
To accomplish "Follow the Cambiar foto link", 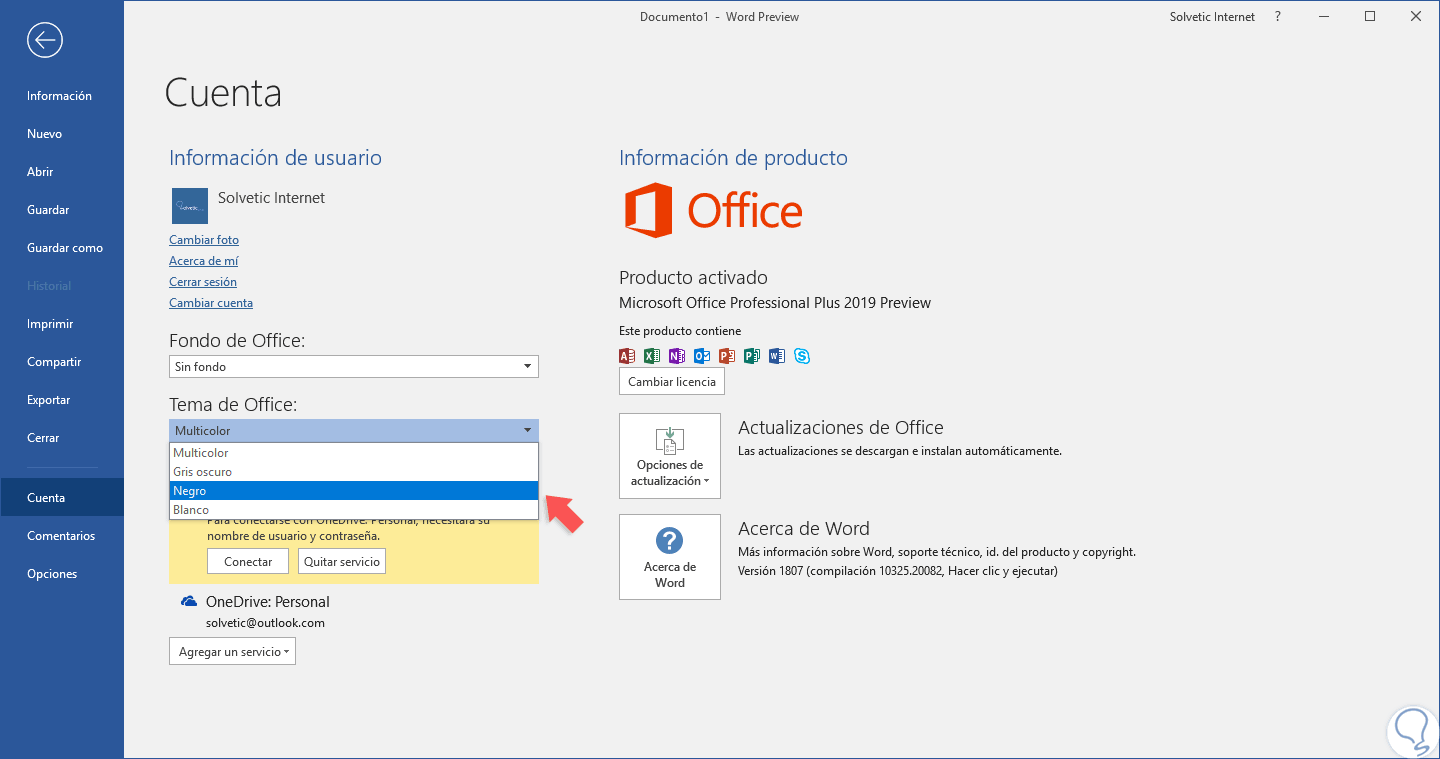I will coord(204,240).
